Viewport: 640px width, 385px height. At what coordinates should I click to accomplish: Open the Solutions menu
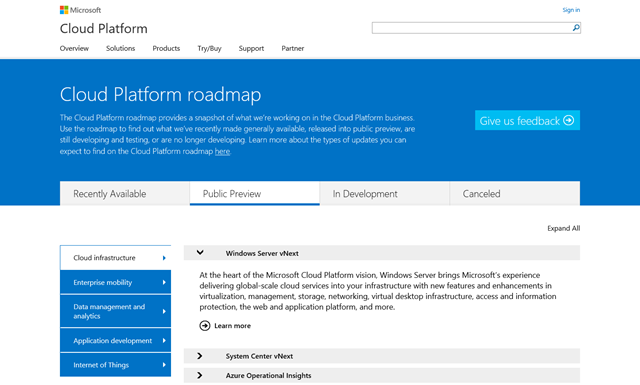pos(120,48)
